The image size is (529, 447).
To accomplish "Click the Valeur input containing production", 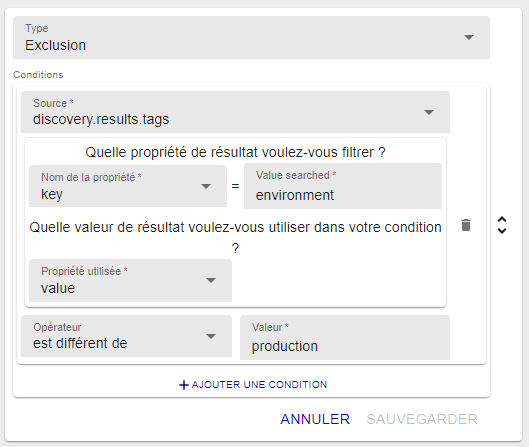I will pyautogui.click(x=345, y=337).
